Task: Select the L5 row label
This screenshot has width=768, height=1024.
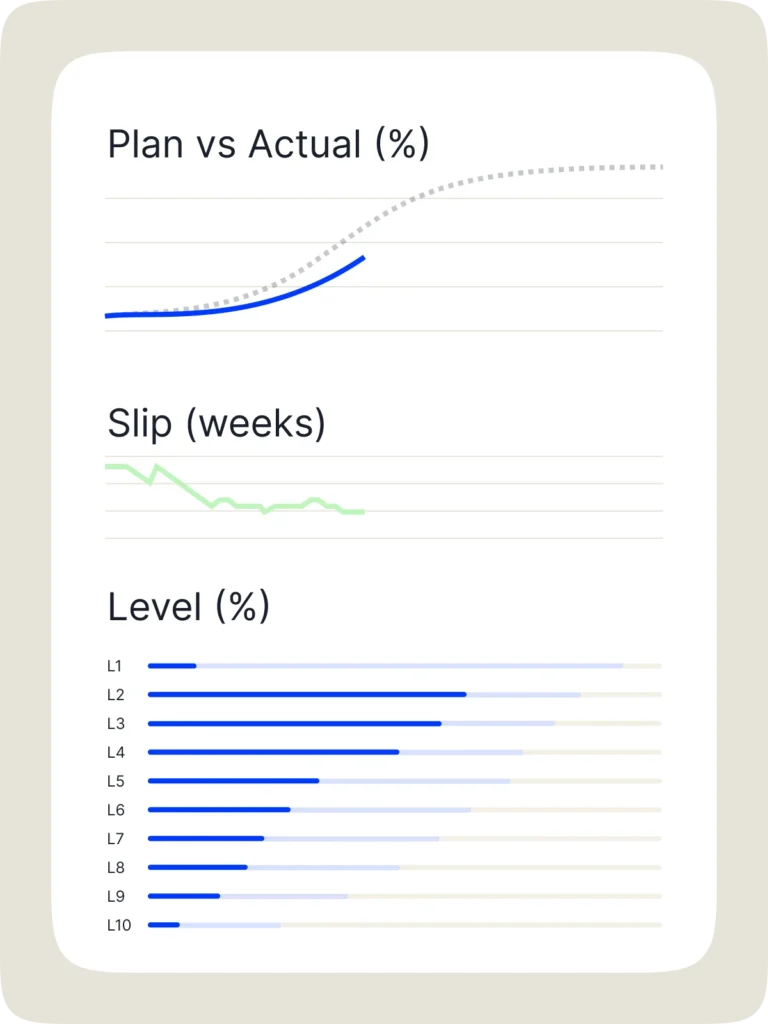Action: tap(115, 781)
